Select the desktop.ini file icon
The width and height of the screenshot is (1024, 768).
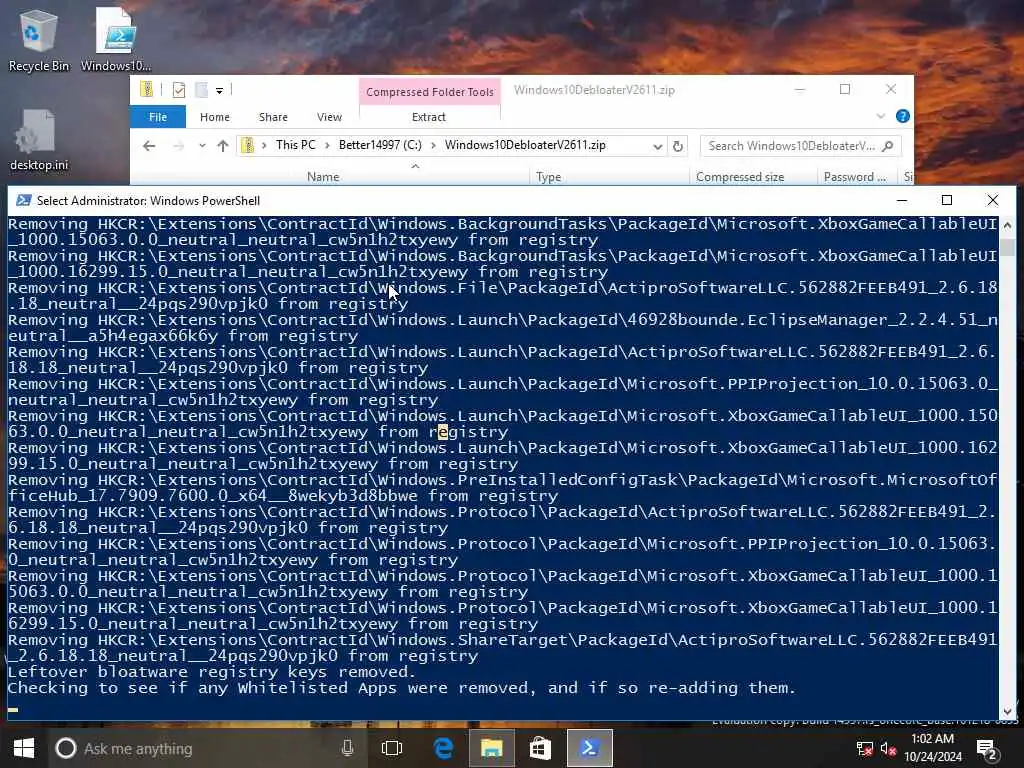(38, 140)
